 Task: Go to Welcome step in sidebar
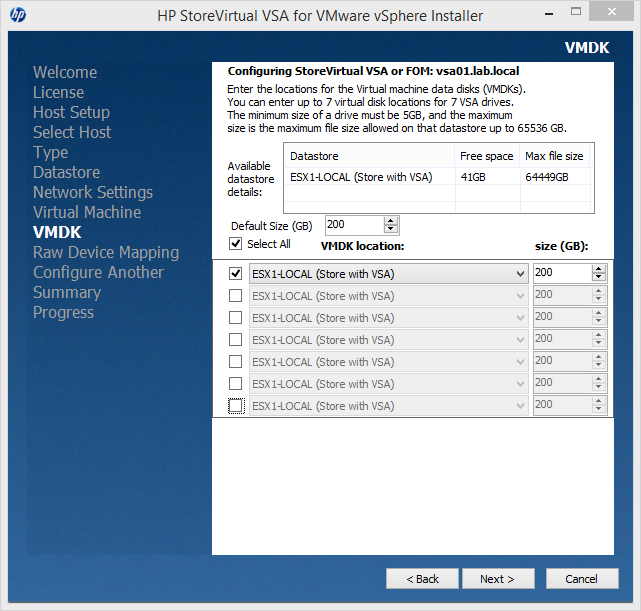coord(65,72)
